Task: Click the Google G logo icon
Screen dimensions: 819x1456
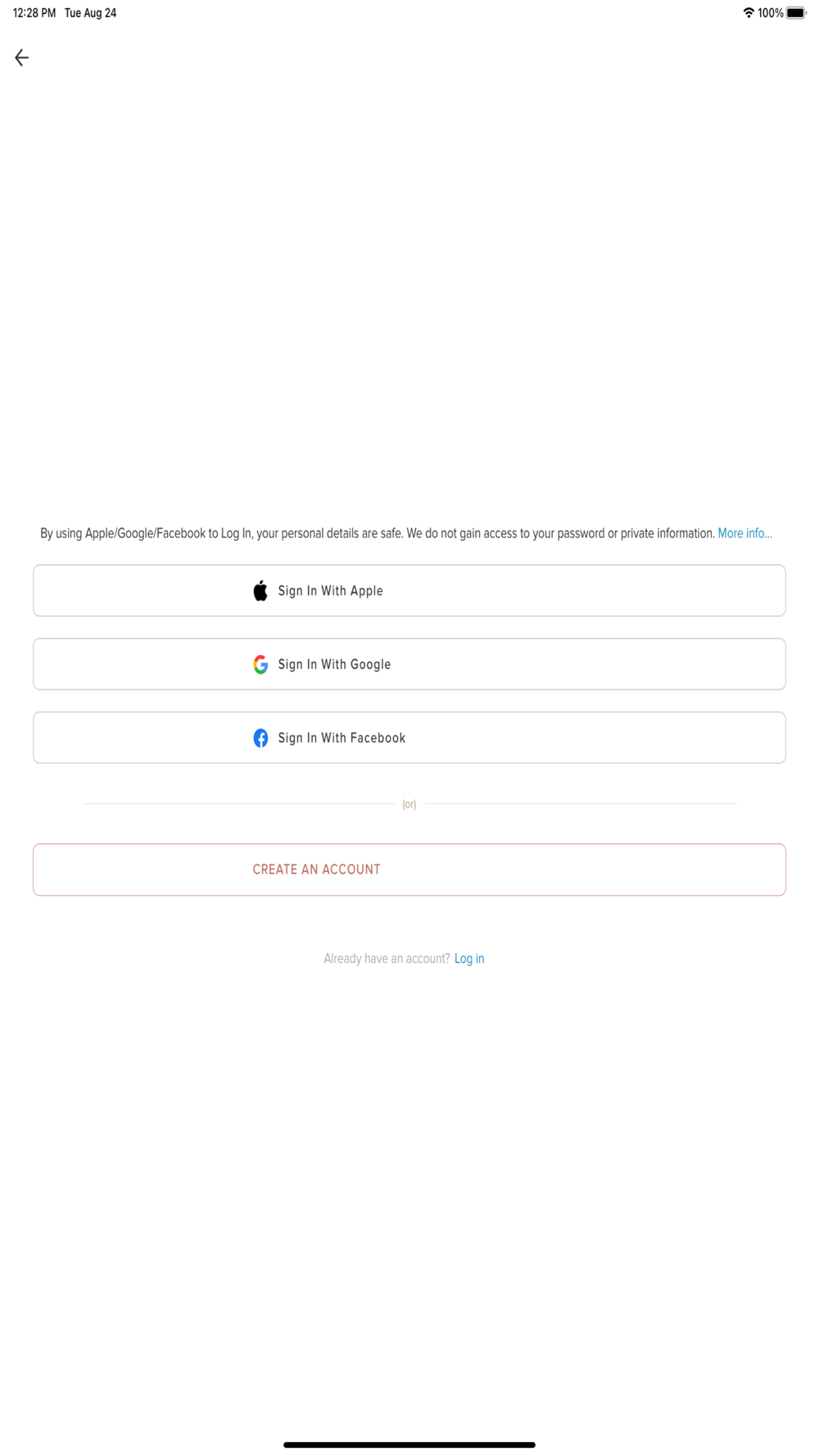Action: pos(260,664)
